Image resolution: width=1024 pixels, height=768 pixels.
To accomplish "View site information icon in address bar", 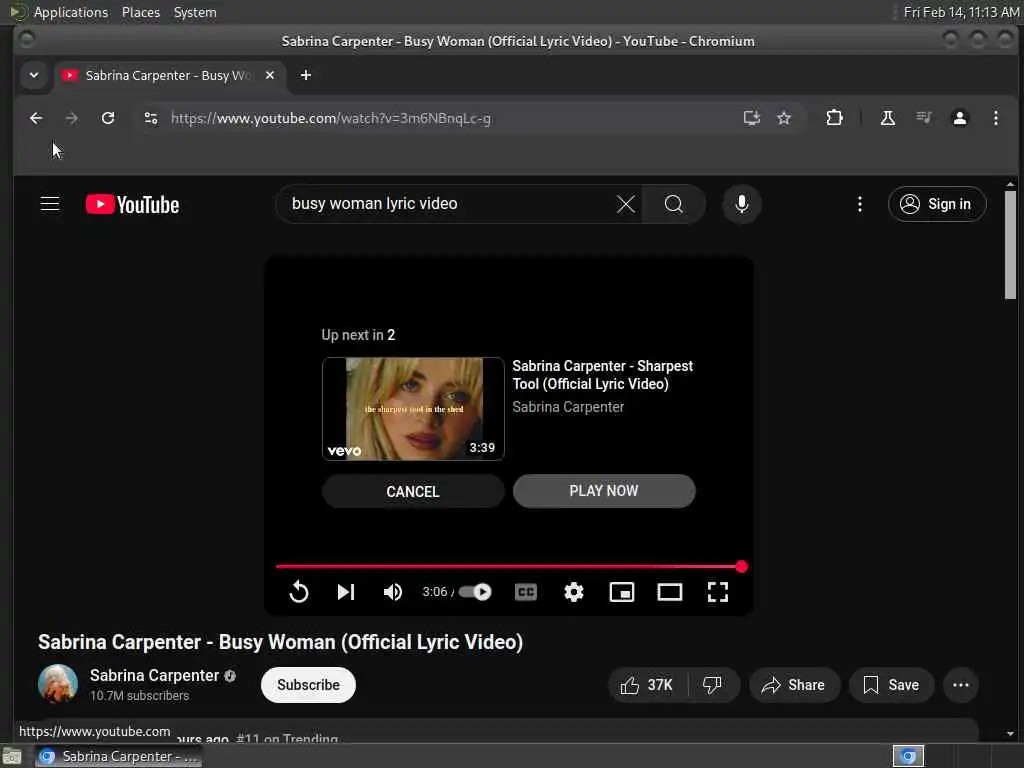I will [151, 118].
